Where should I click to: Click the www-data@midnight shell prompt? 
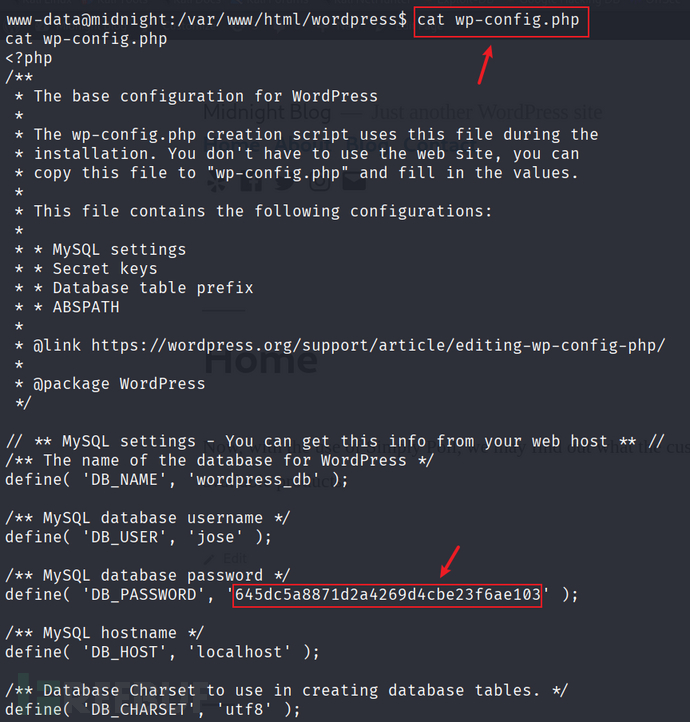pos(206,20)
